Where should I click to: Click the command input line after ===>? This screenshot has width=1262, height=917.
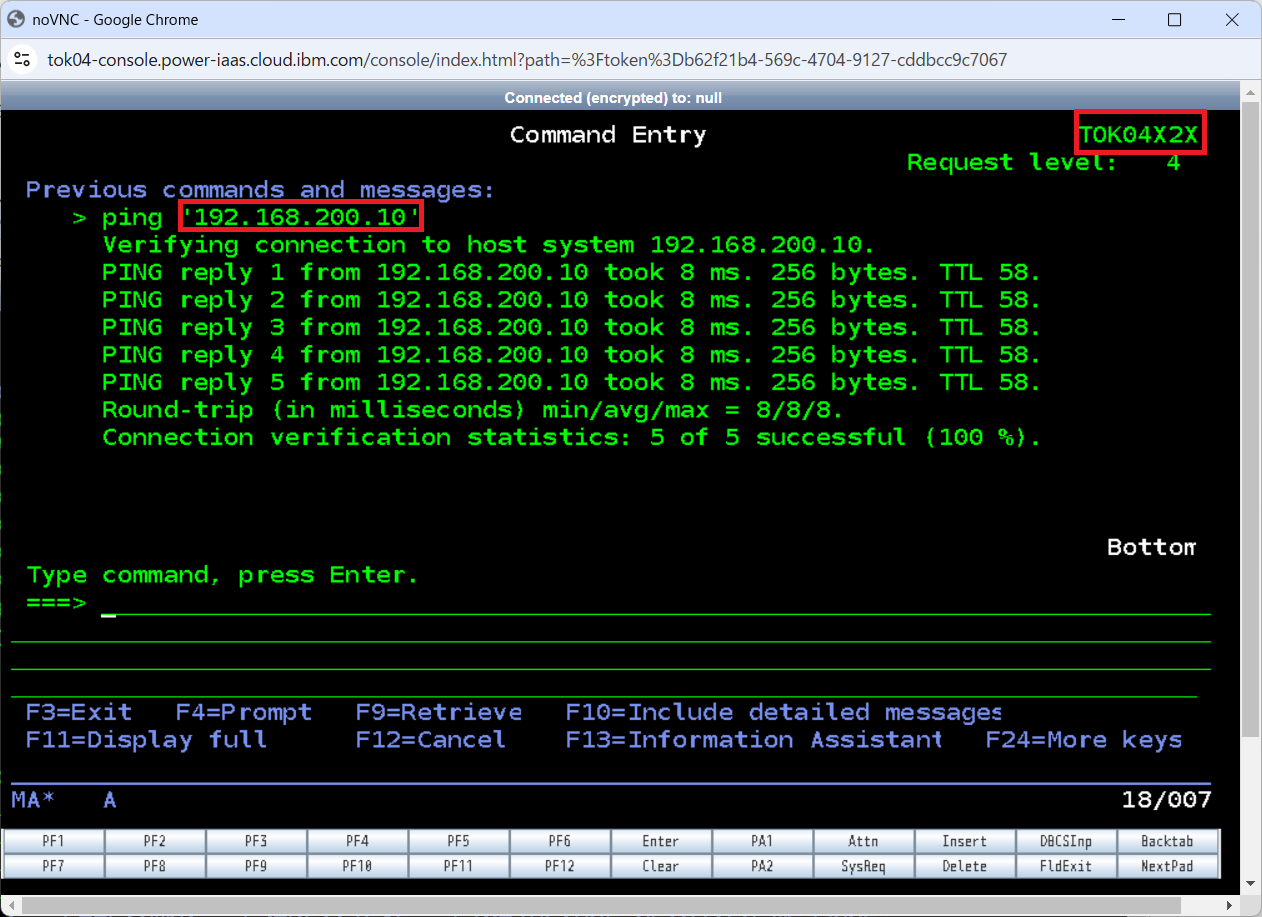[655, 604]
